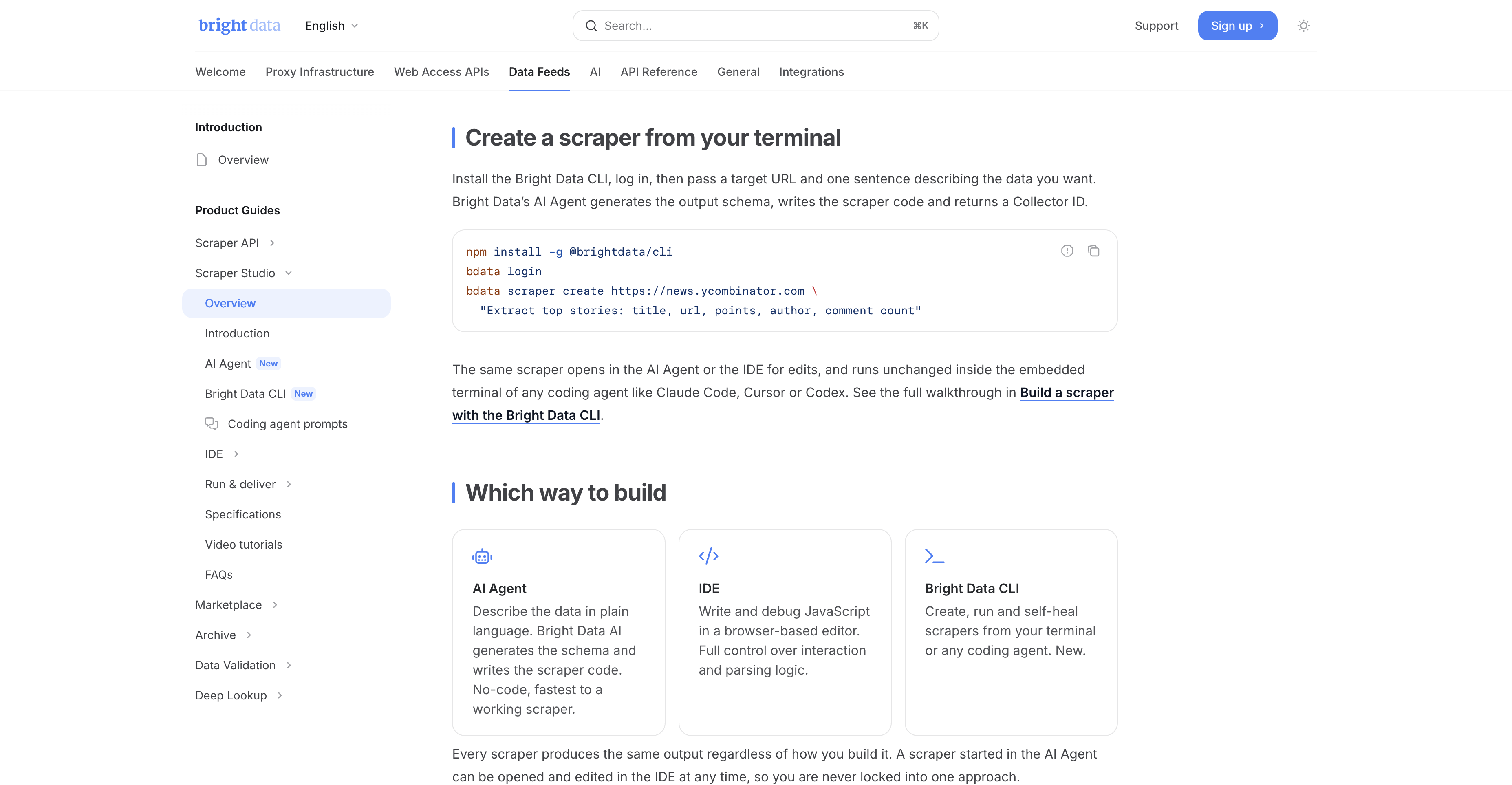This screenshot has width=1512, height=785.
Task: Click the Overview page document icon
Action: tap(201, 160)
